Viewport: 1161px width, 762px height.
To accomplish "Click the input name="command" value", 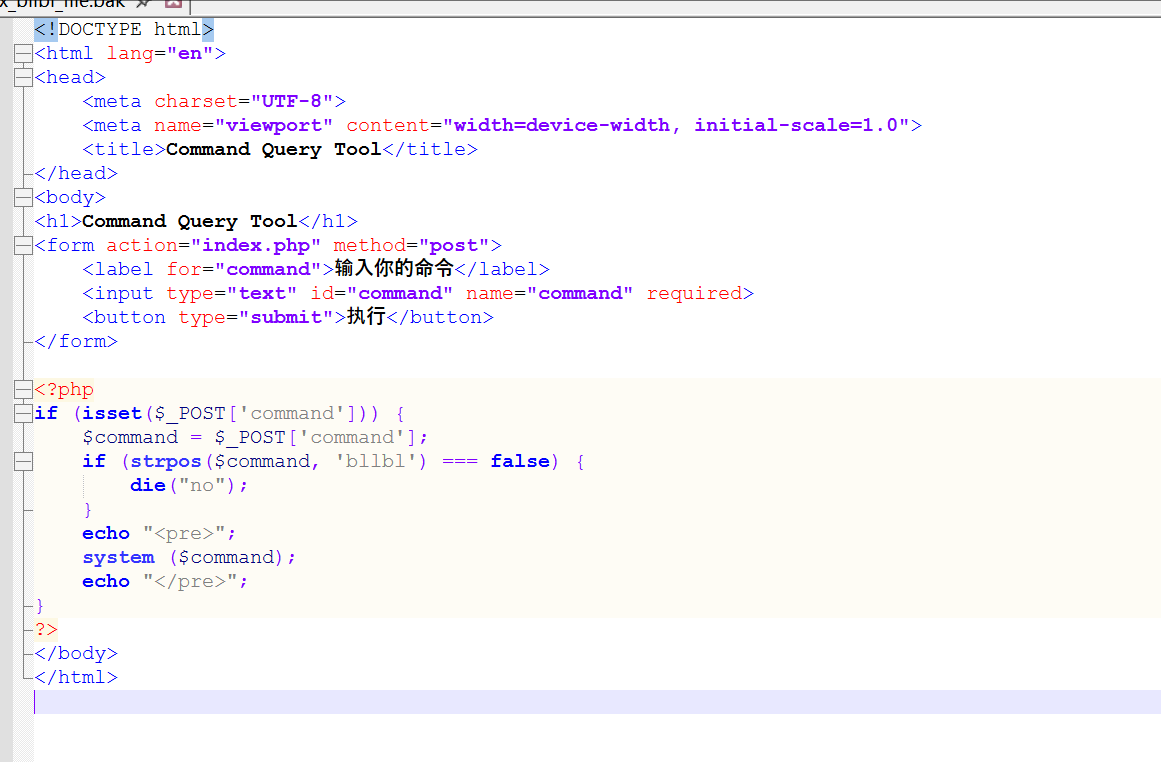I will (580, 293).
